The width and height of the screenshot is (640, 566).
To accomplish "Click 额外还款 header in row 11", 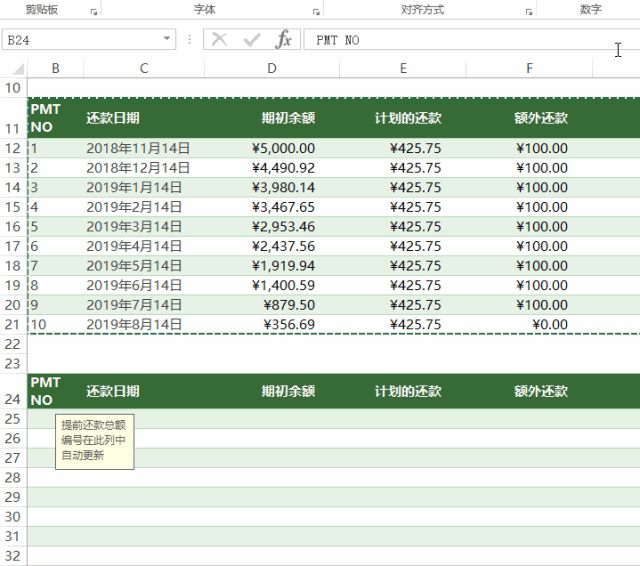I will tap(529, 118).
